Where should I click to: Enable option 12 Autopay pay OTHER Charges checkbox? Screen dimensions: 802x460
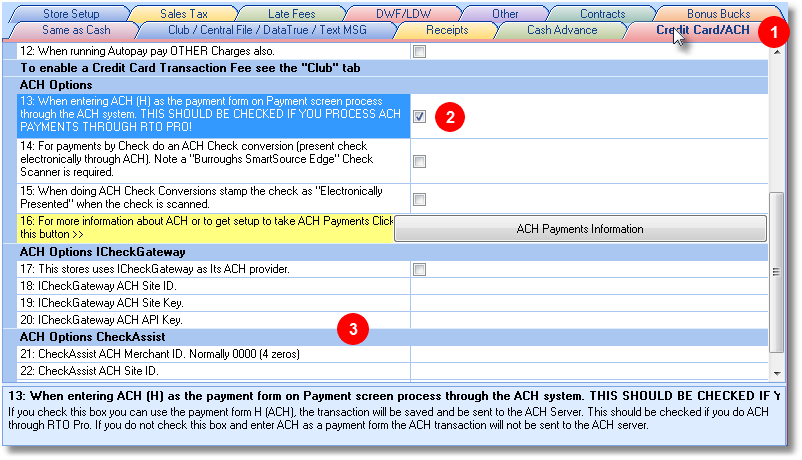point(419,51)
